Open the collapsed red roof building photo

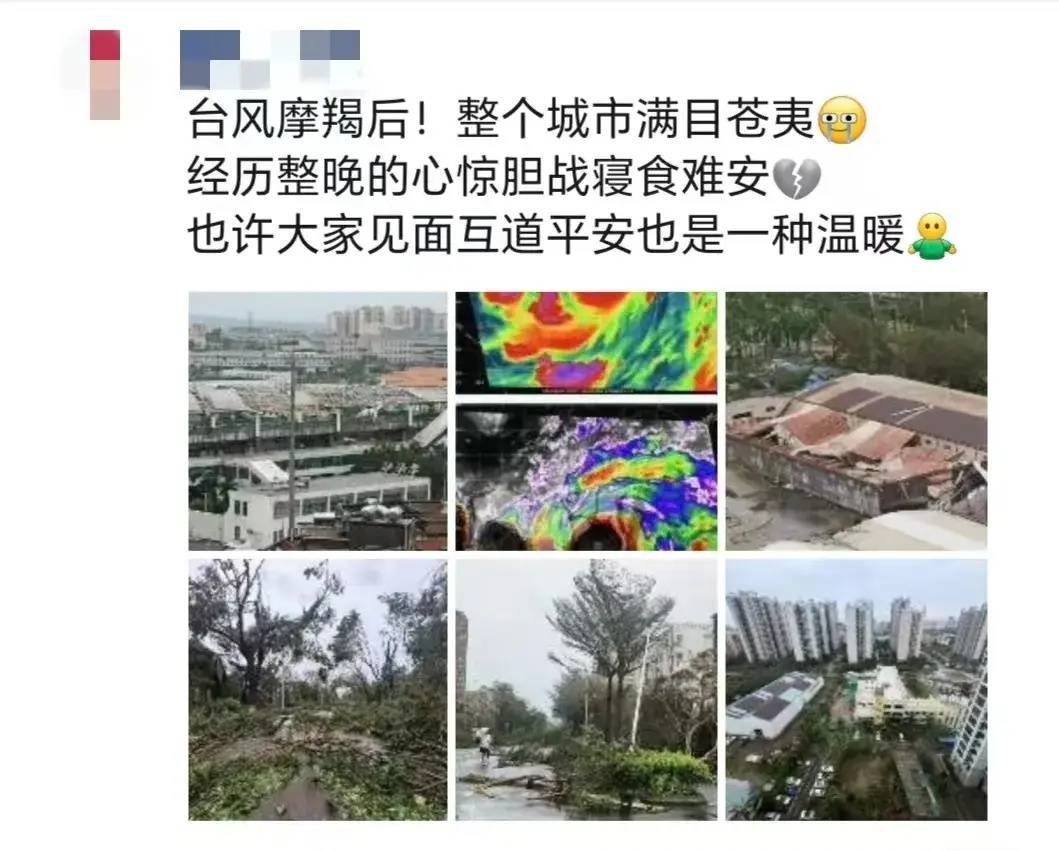(856, 421)
